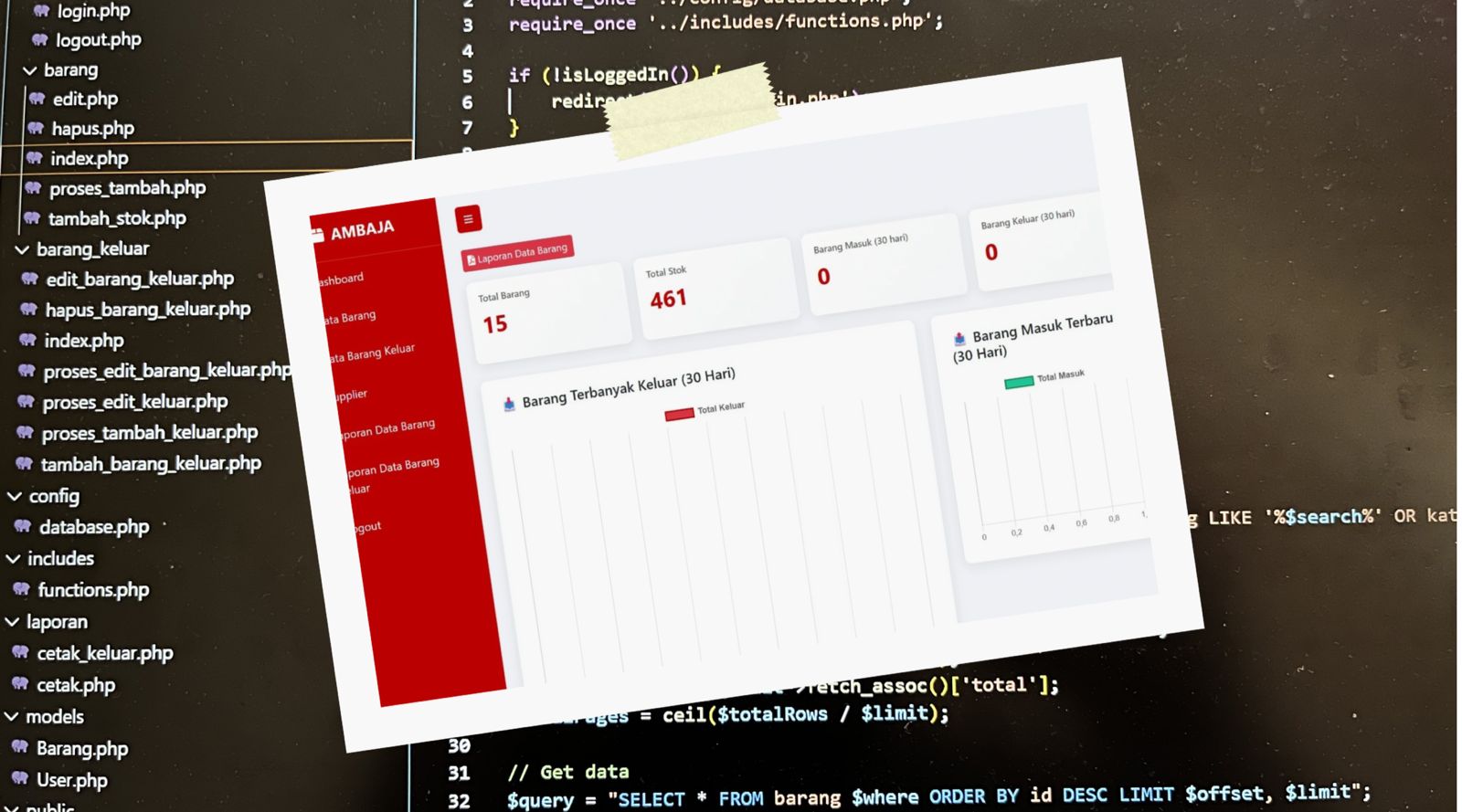Click the PHP icon of tambah_stok.php
This screenshot has height=812, width=1462.
click(x=32, y=218)
